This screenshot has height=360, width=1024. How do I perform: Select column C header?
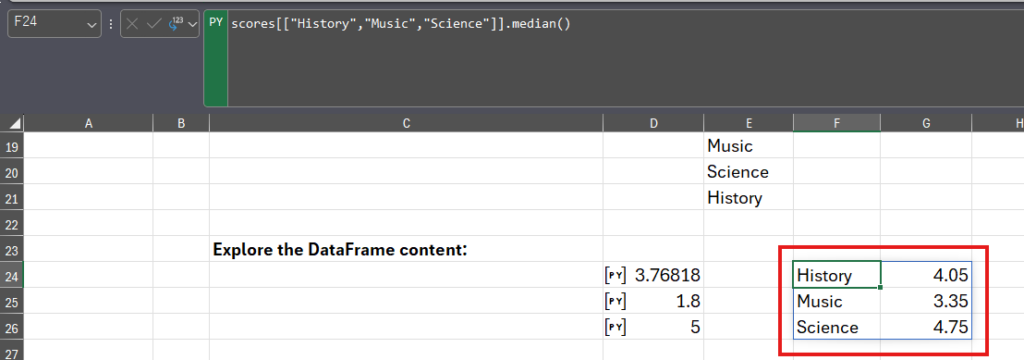(406, 123)
